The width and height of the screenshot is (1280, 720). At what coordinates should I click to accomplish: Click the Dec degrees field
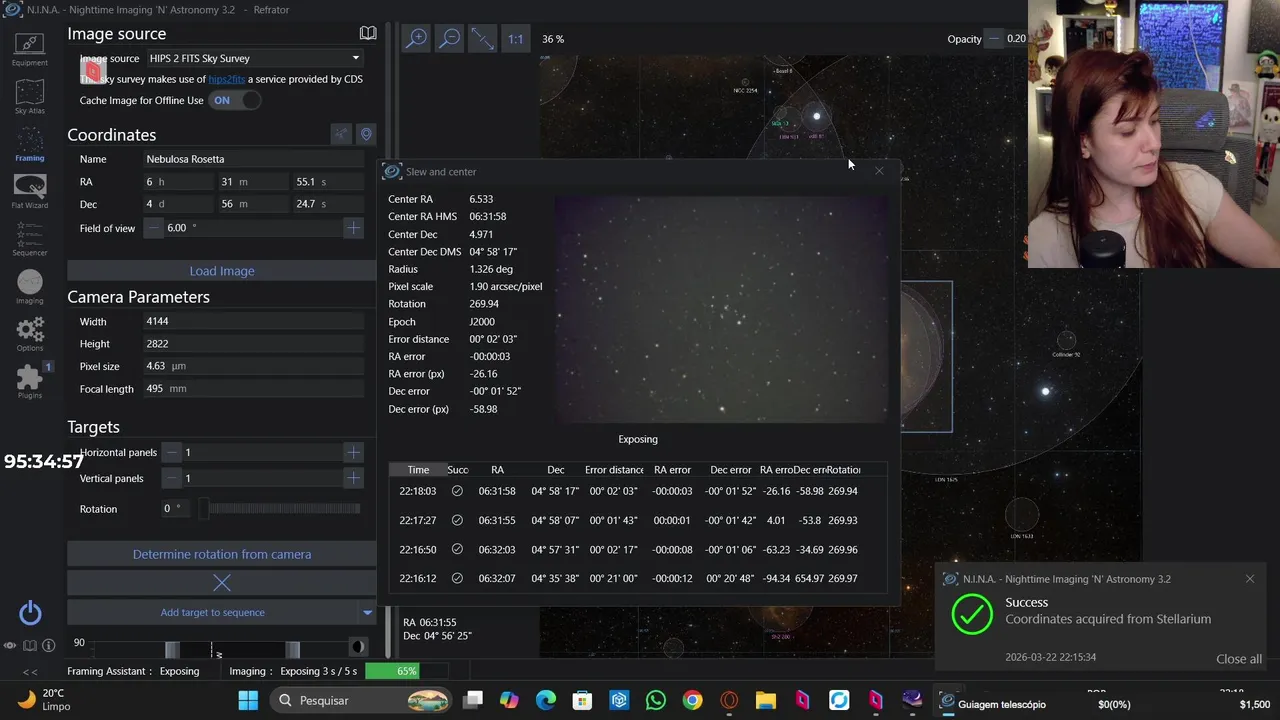click(177, 204)
